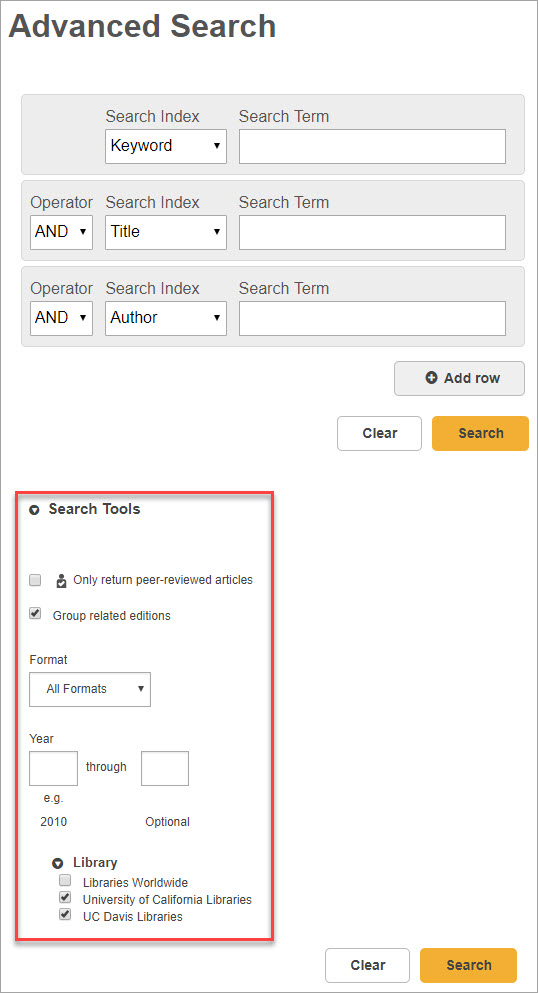This screenshot has height=993, width=538.
Task: Change the first AND operator dropdown
Action: coord(61,232)
